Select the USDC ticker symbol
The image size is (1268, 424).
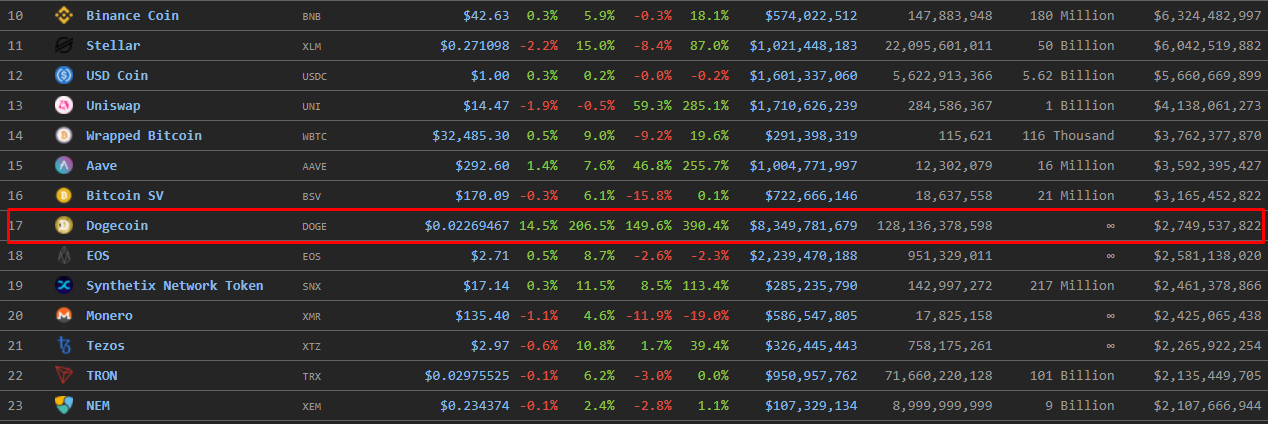coord(314,77)
